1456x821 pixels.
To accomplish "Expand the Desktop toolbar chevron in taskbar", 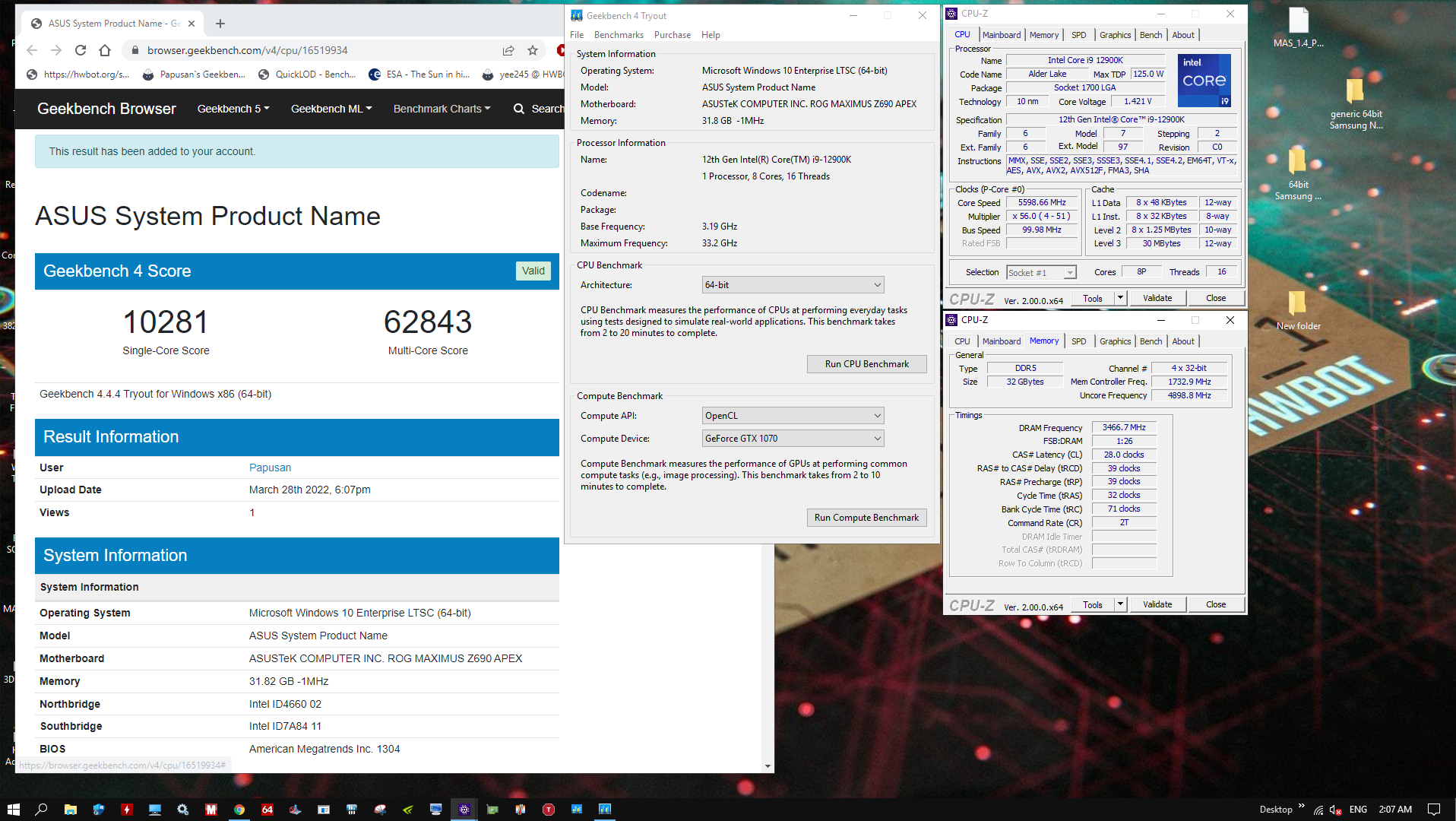I will point(1302,807).
